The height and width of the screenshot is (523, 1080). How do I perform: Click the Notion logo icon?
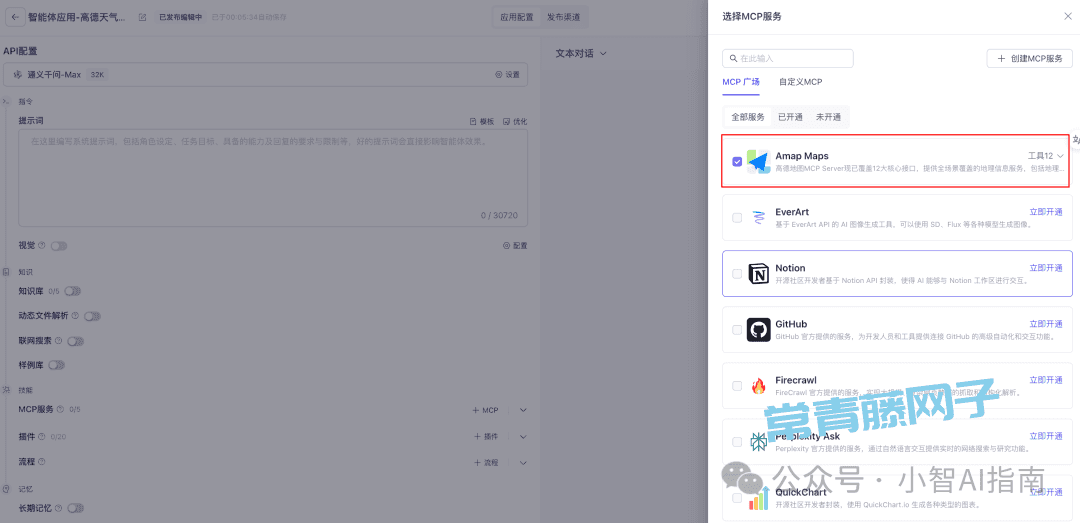(758, 274)
